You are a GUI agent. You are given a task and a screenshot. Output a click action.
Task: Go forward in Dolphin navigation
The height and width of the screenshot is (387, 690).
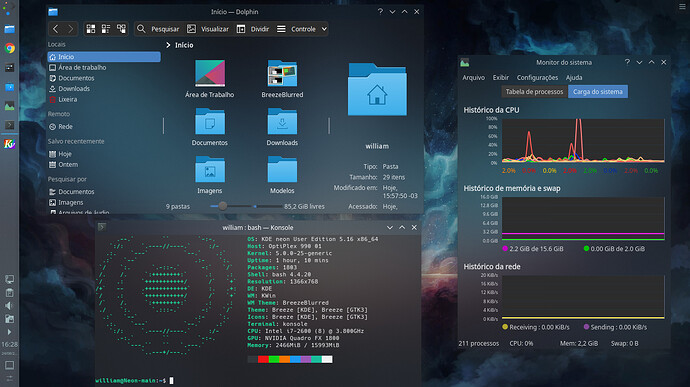point(70,29)
